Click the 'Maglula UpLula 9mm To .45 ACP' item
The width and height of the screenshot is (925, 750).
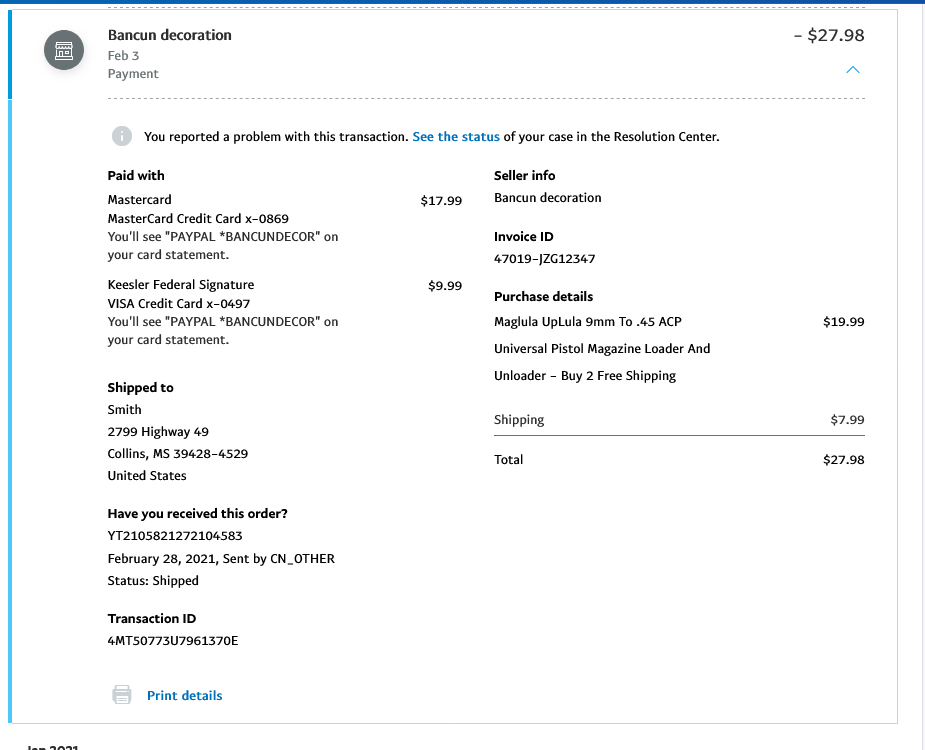click(x=587, y=322)
